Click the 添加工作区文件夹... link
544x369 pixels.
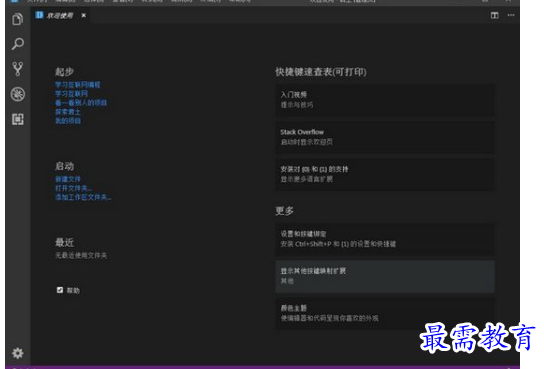coord(83,197)
